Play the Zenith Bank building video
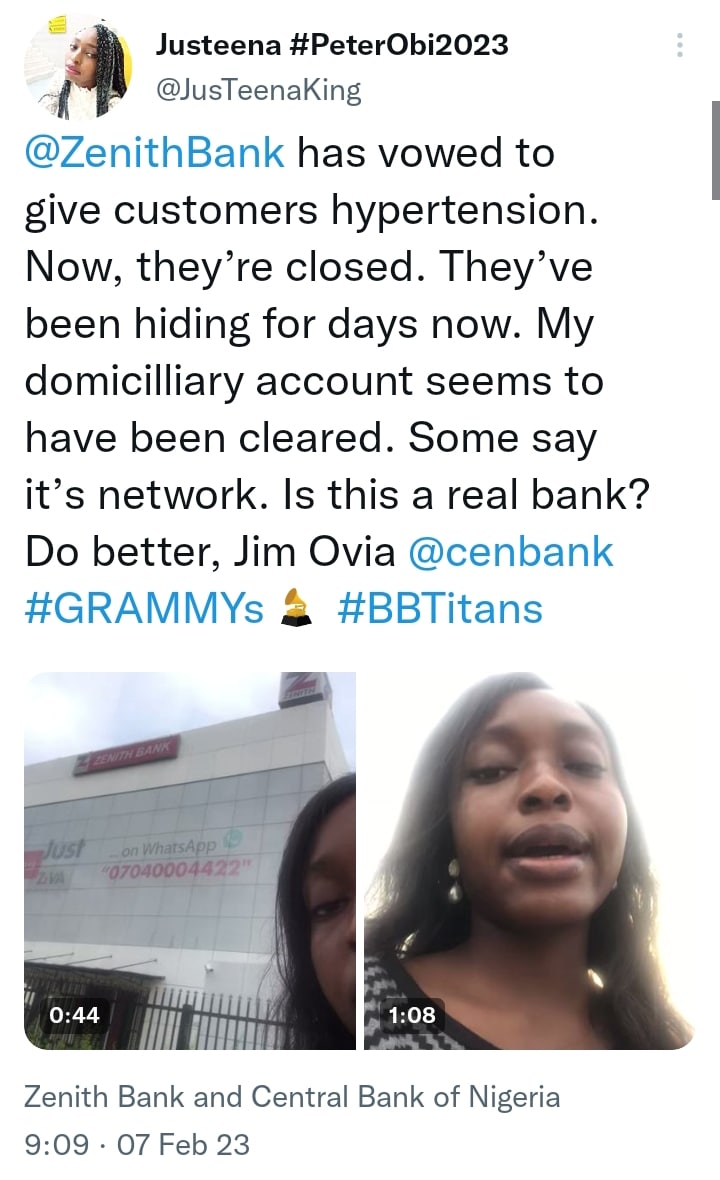Screen dimensions: 720x1180 click(x=190, y=860)
